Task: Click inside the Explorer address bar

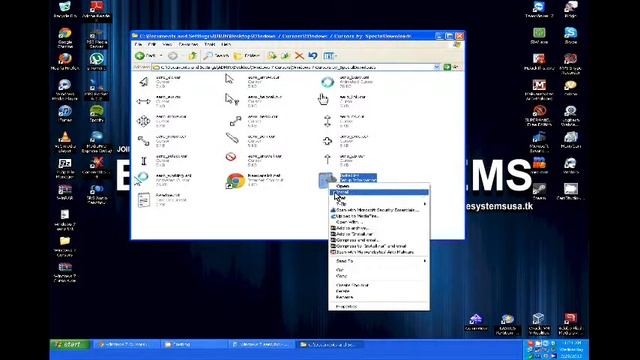Action: tap(292, 67)
